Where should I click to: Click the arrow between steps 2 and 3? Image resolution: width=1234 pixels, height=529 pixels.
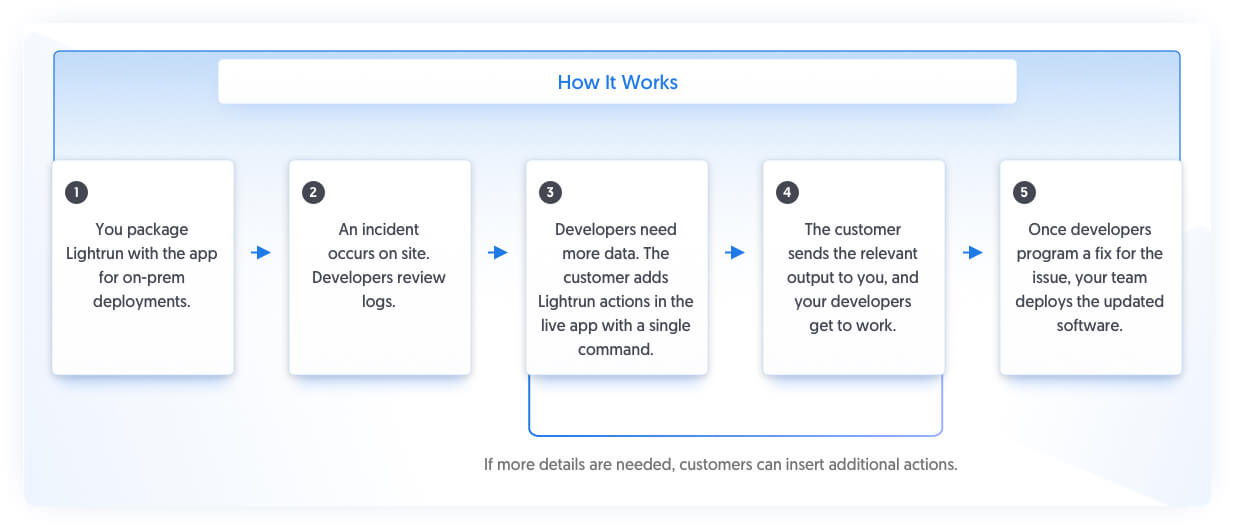[x=498, y=253]
